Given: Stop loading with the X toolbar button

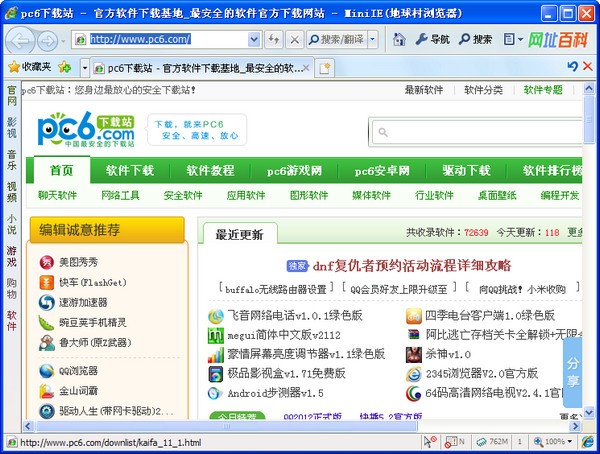Looking at the screenshot, I should point(295,39).
